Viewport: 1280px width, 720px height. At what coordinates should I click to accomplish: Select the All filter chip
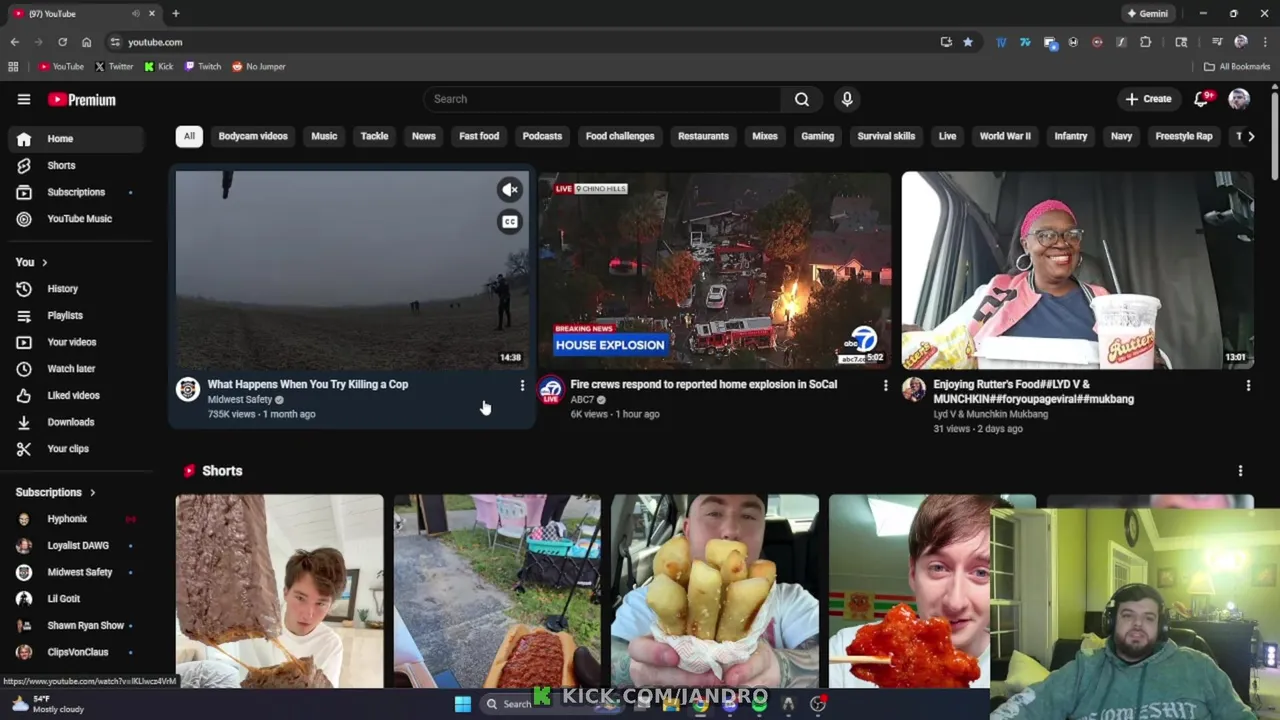[189, 136]
